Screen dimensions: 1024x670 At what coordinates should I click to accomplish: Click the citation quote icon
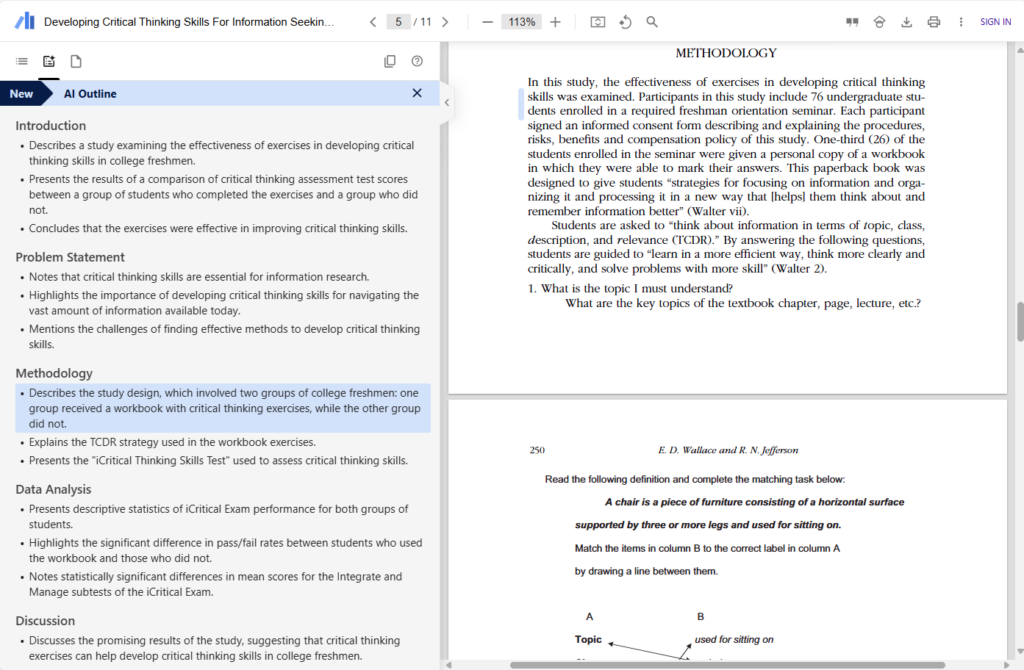point(852,22)
